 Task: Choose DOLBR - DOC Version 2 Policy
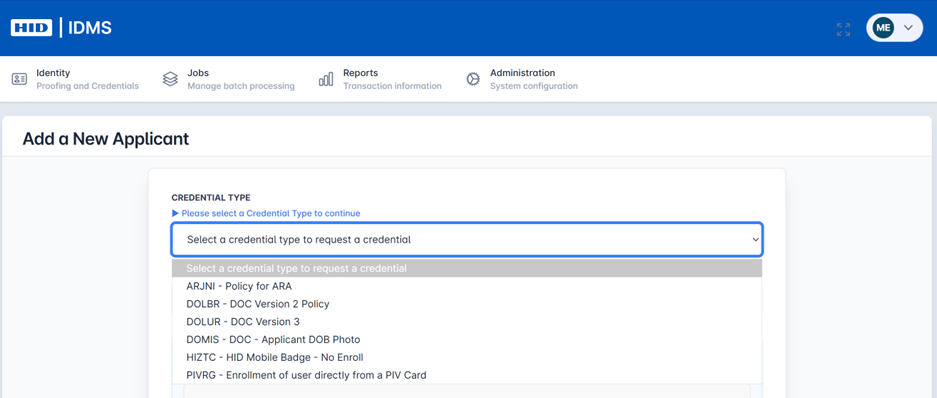click(x=467, y=304)
